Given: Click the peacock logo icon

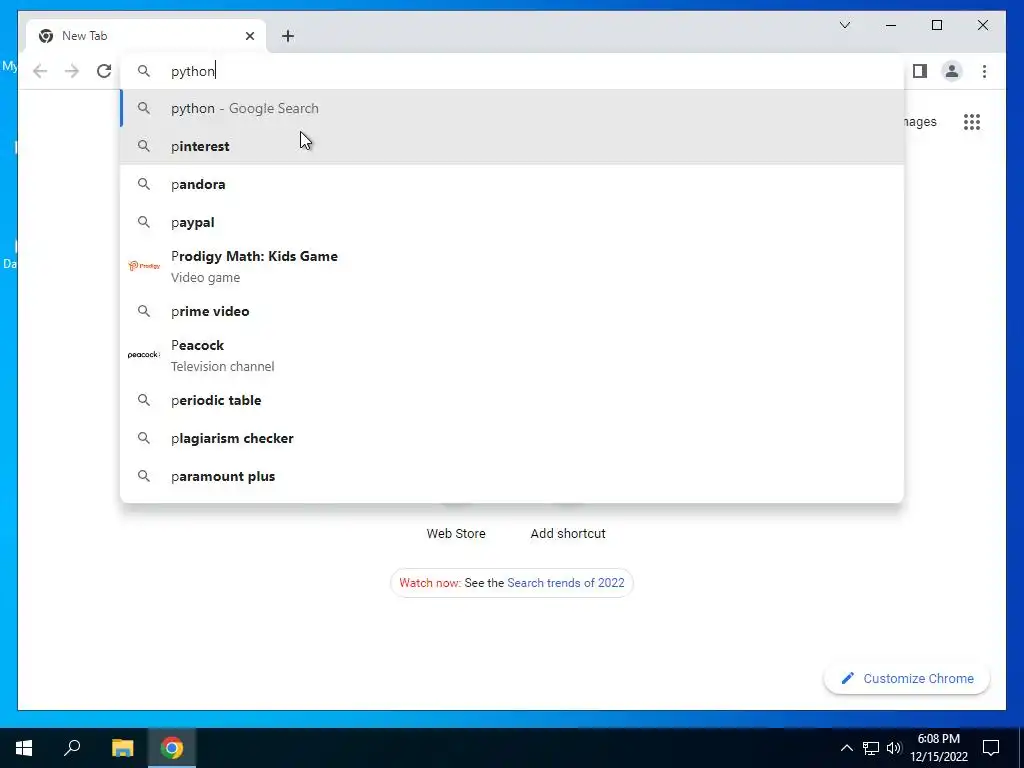Looking at the screenshot, I should point(144,355).
